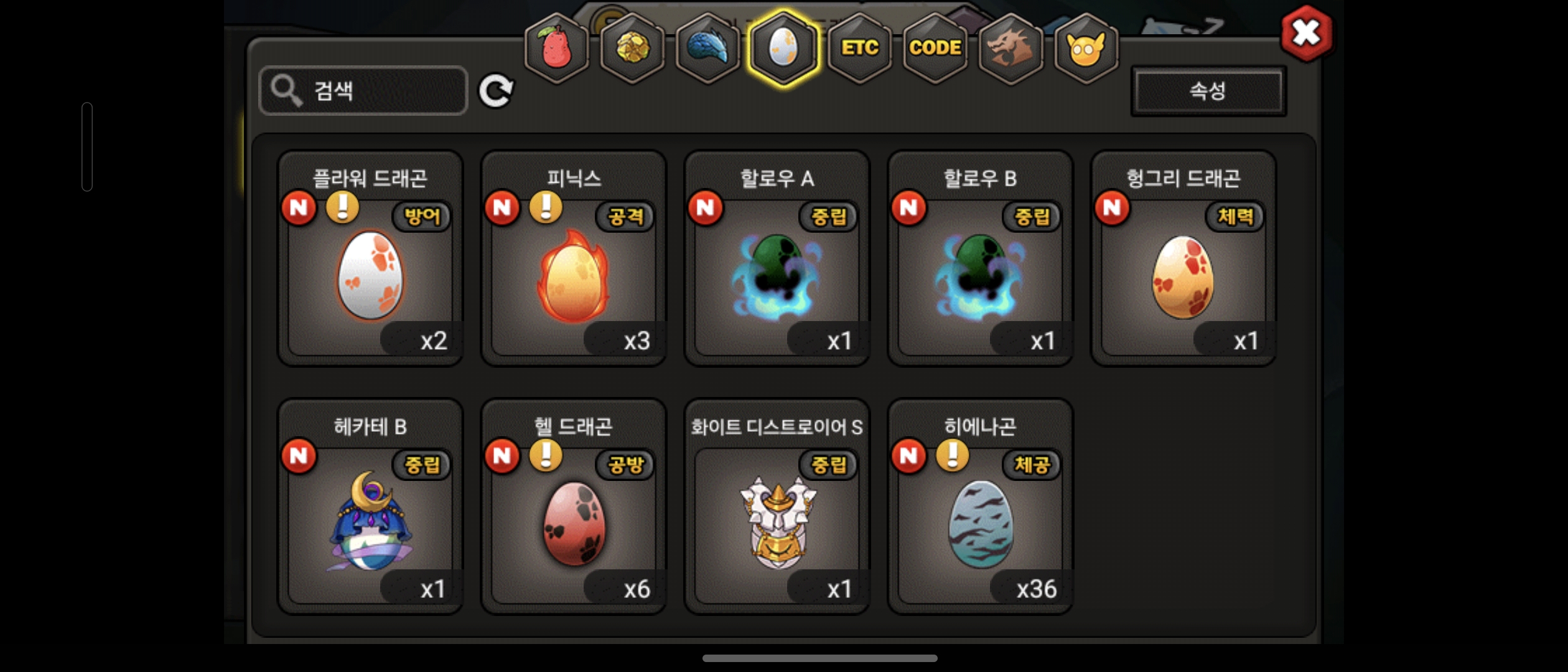Image resolution: width=1568 pixels, height=672 pixels.
Task: Click the refresh arrow beside search
Action: [496, 91]
